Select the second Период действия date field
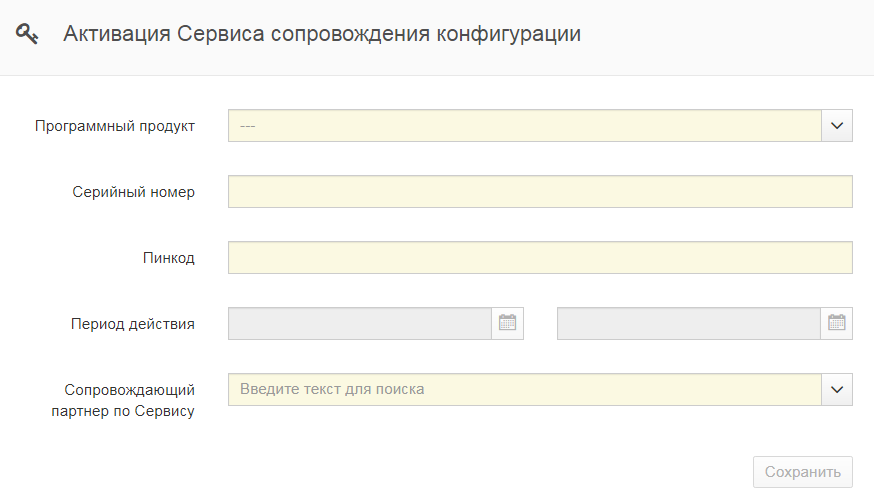 coord(688,323)
